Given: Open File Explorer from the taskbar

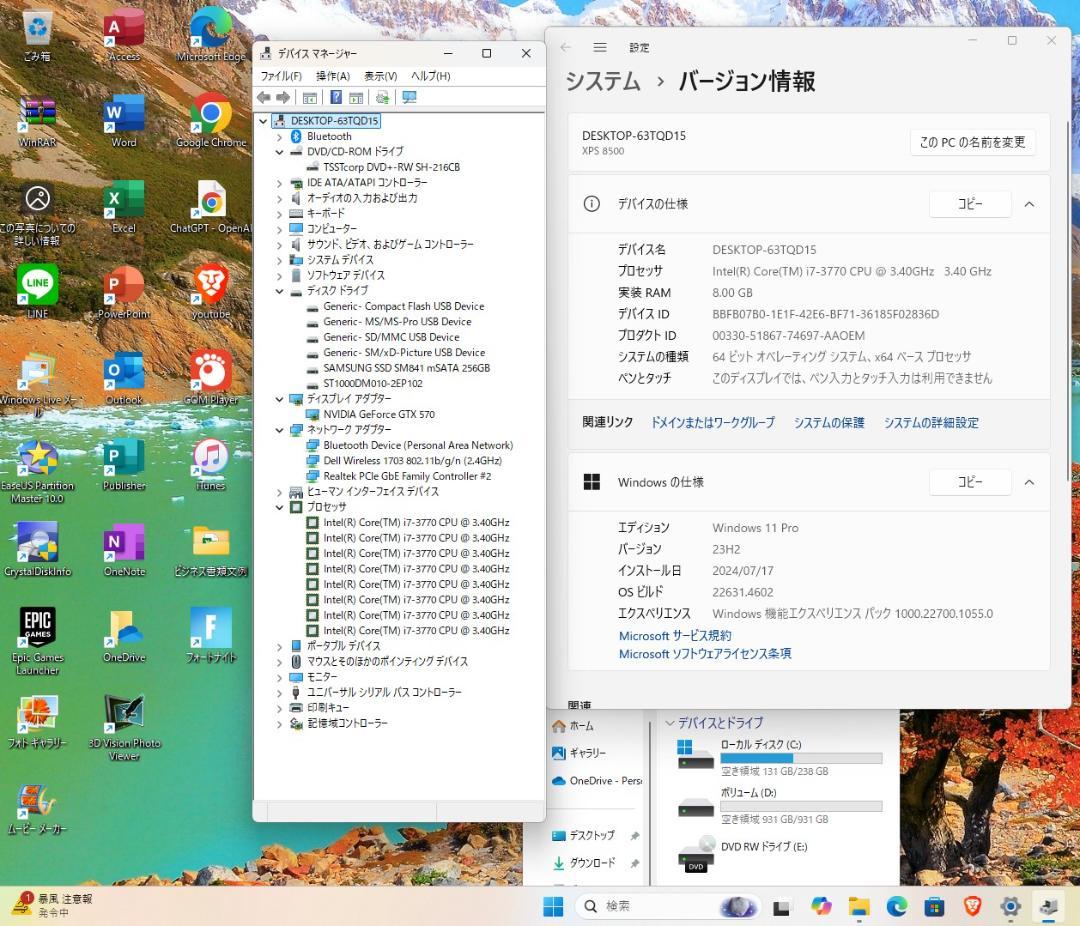Looking at the screenshot, I should click(858, 907).
